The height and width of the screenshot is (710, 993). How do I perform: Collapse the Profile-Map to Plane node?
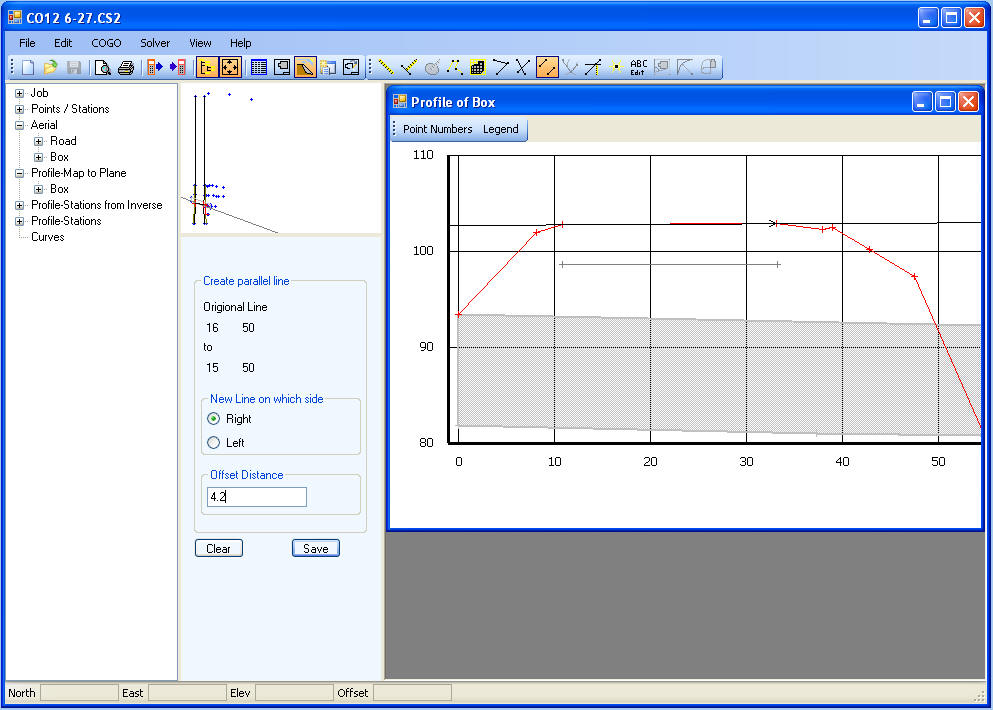point(20,173)
